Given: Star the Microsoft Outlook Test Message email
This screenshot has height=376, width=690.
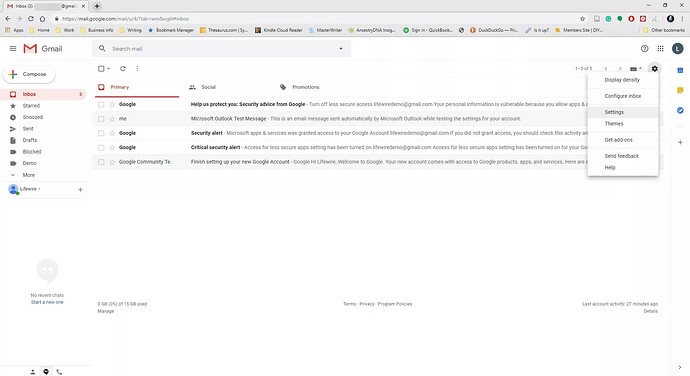Looking at the screenshot, I should click(112, 119).
